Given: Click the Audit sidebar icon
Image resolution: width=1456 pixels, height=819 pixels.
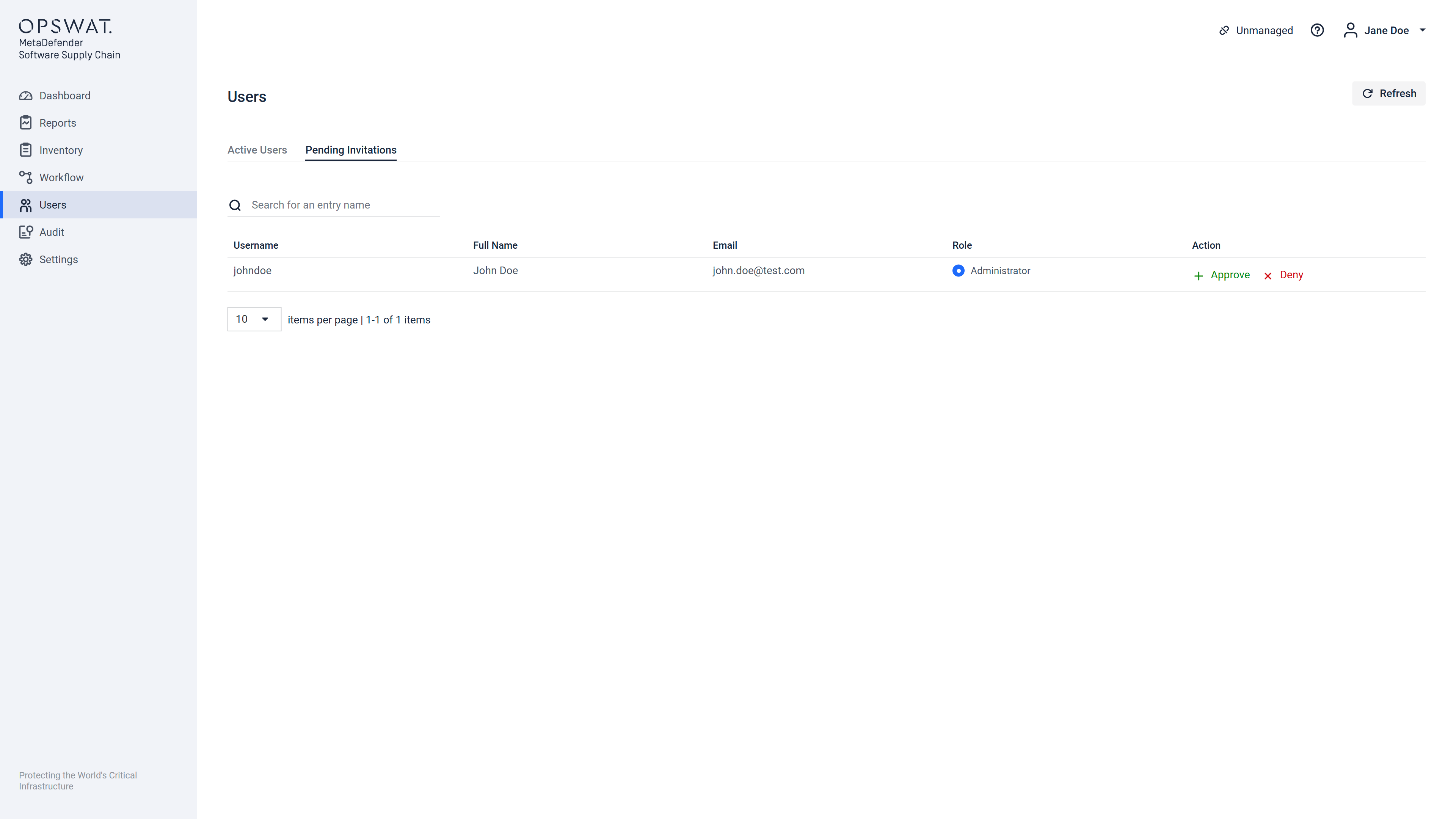Looking at the screenshot, I should [25, 232].
